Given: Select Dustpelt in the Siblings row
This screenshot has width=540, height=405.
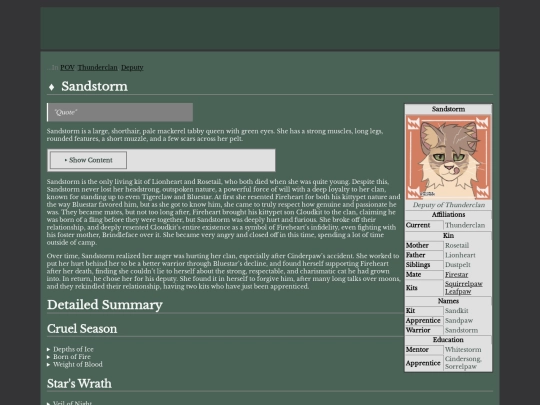Looking at the screenshot, I should 458,265.
